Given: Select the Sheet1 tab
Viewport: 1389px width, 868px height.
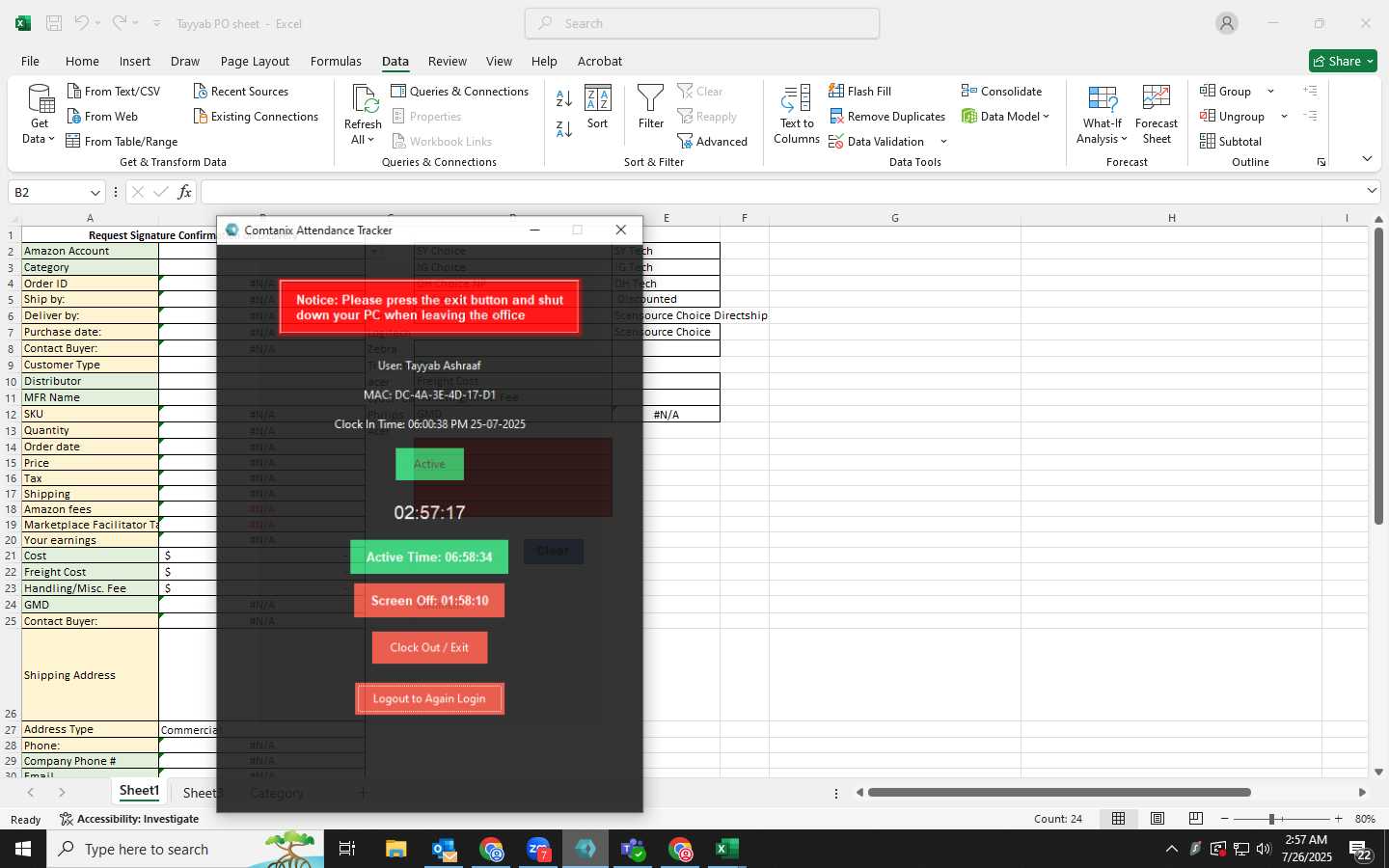Looking at the screenshot, I should point(139,791).
